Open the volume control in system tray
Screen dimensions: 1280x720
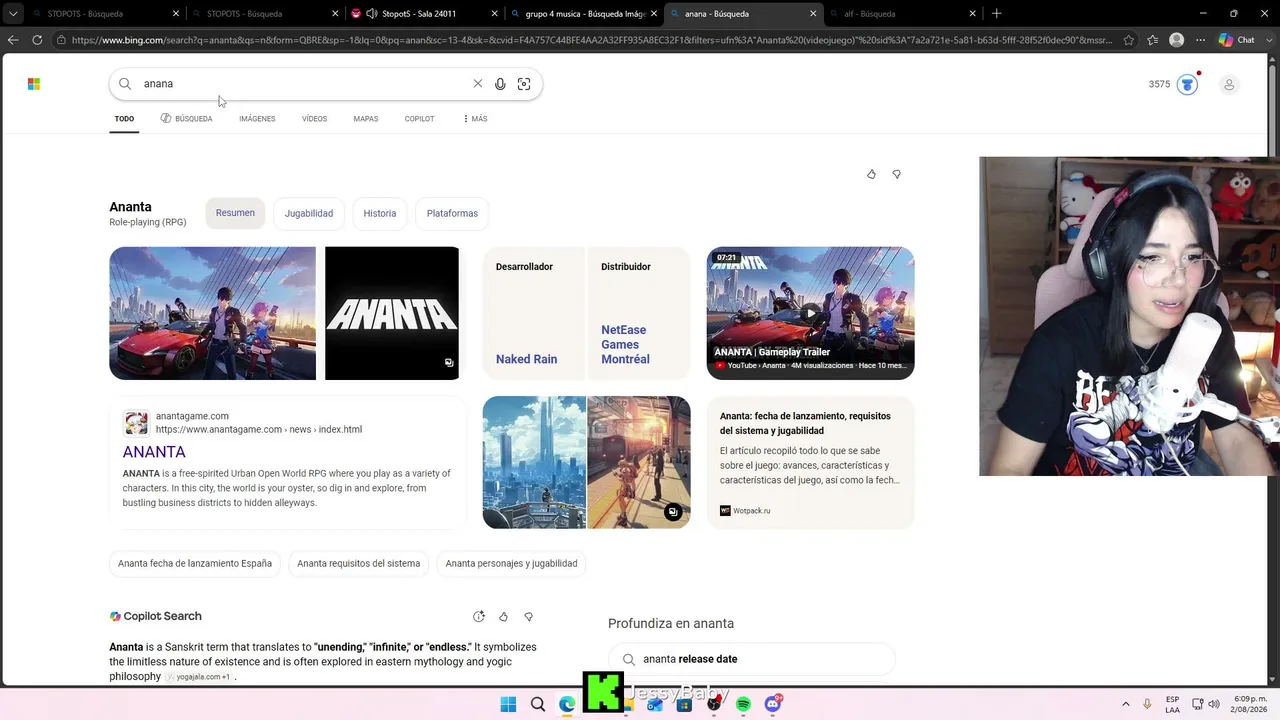[x=1214, y=705]
